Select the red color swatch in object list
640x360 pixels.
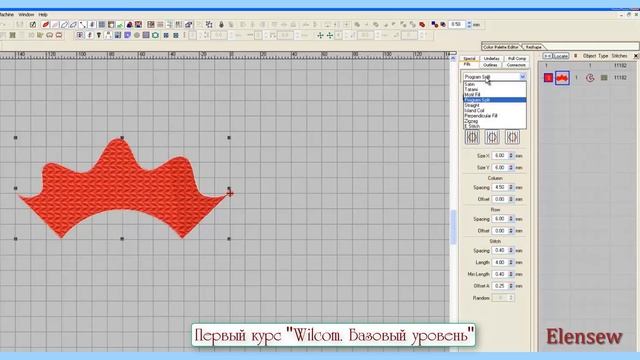pos(548,78)
